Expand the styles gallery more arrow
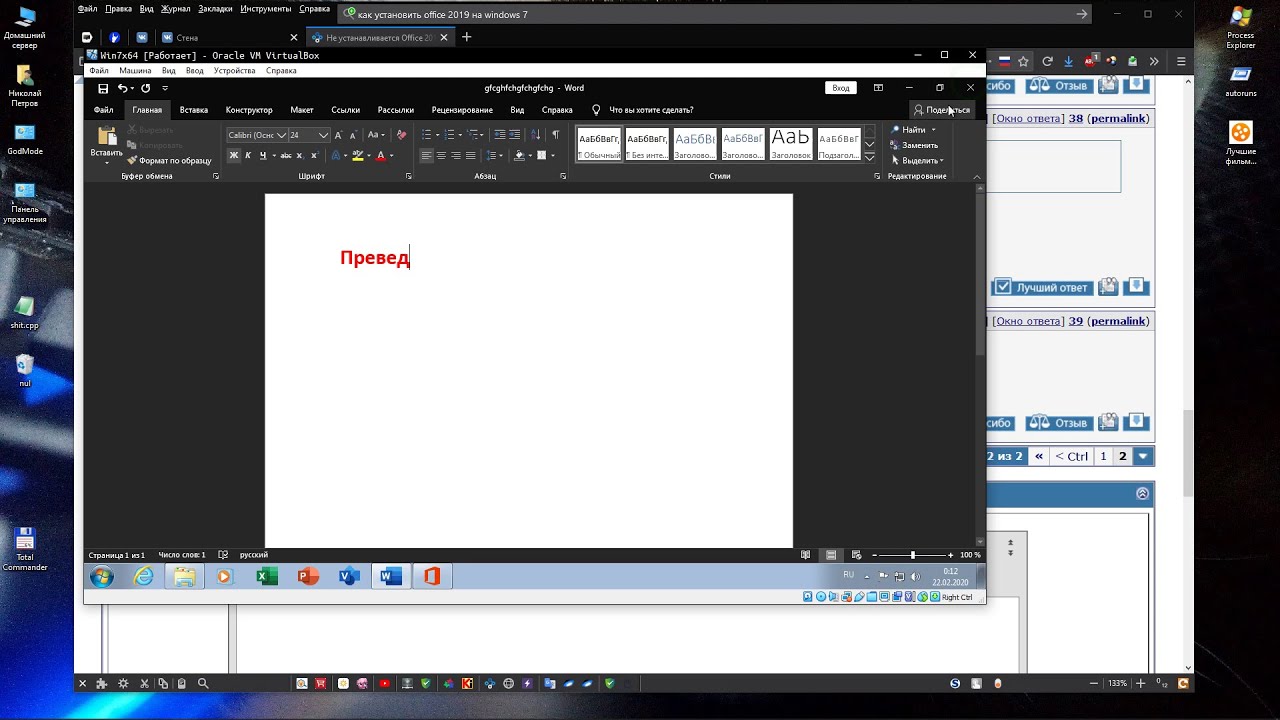 [x=869, y=158]
